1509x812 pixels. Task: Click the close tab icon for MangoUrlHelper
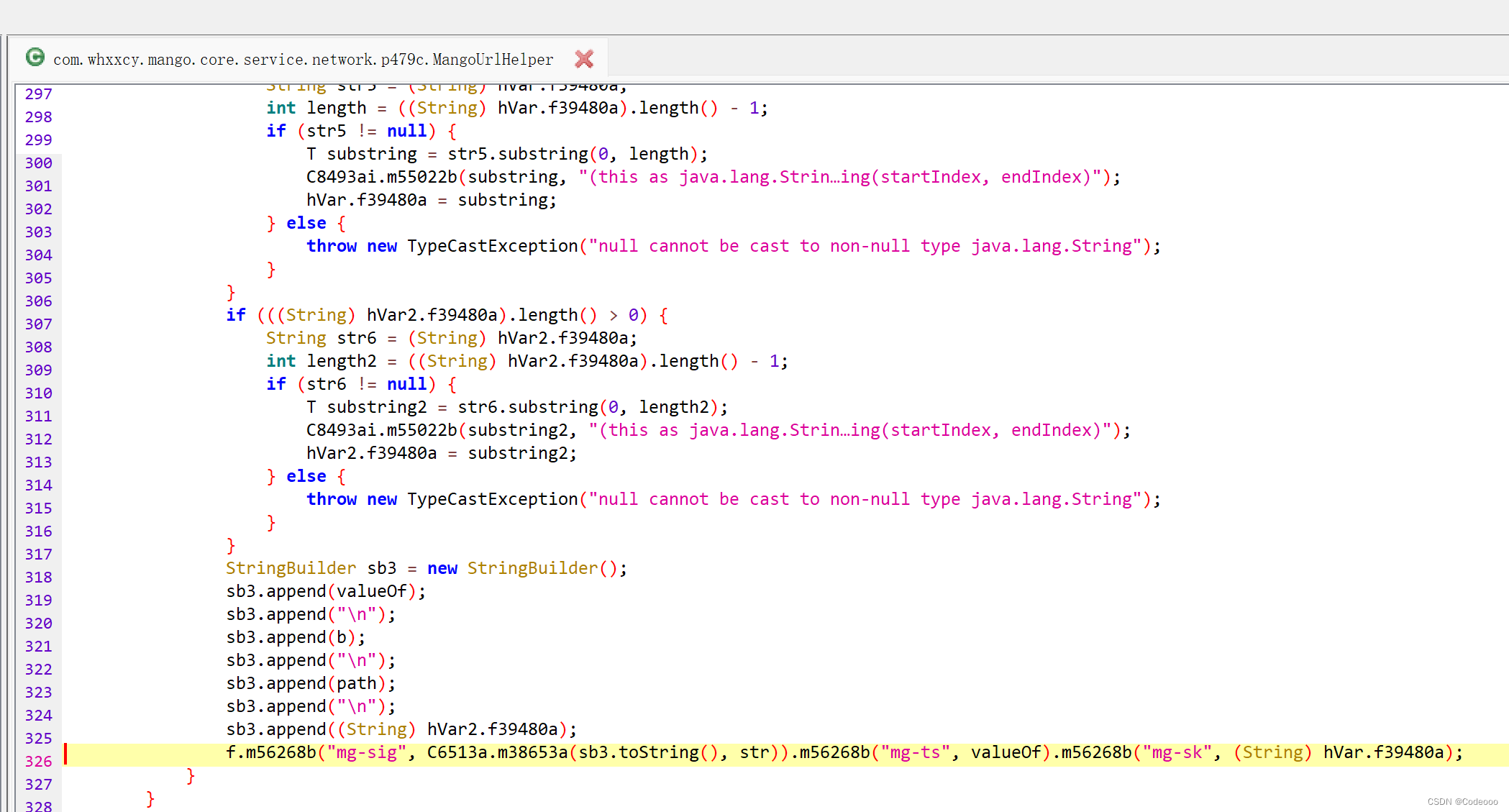583,58
